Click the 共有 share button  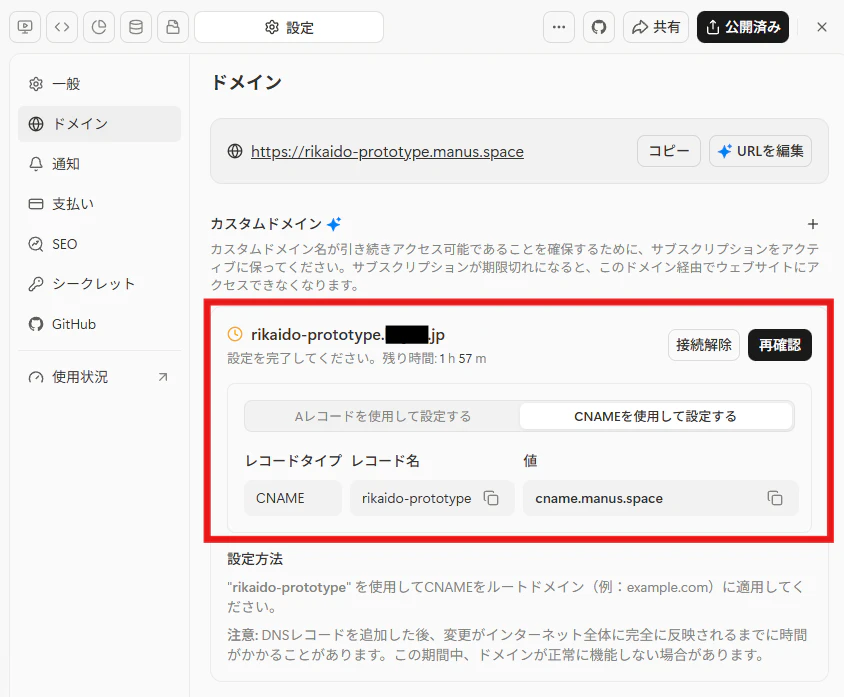point(656,27)
